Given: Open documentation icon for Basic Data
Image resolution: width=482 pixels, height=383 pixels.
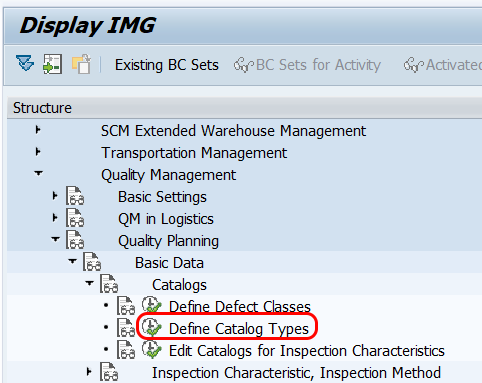Looking at the screenshot, I should click(92, 262).
